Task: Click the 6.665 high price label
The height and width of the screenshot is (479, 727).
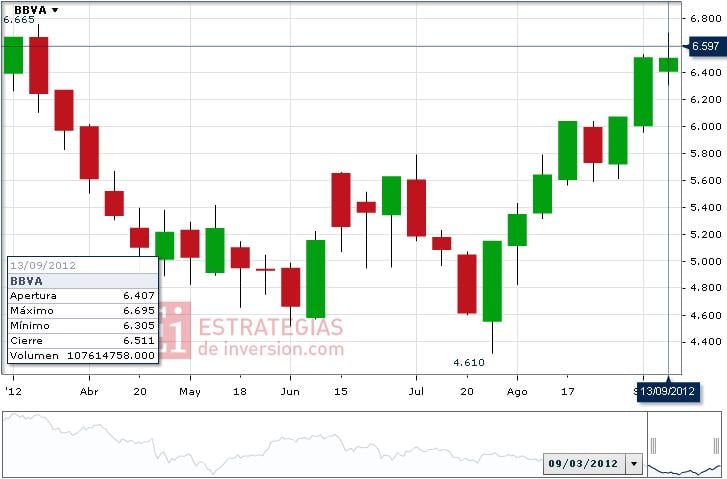Action: pos(19,20)
